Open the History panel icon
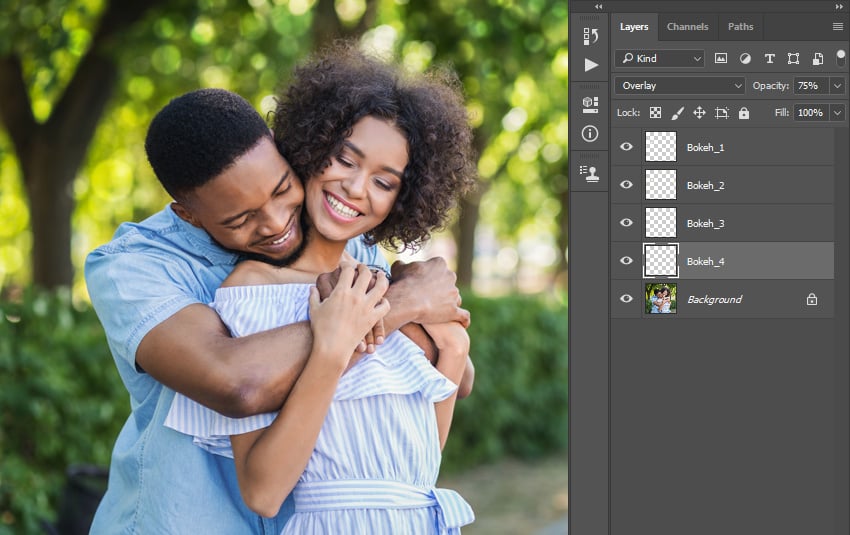 590,36
